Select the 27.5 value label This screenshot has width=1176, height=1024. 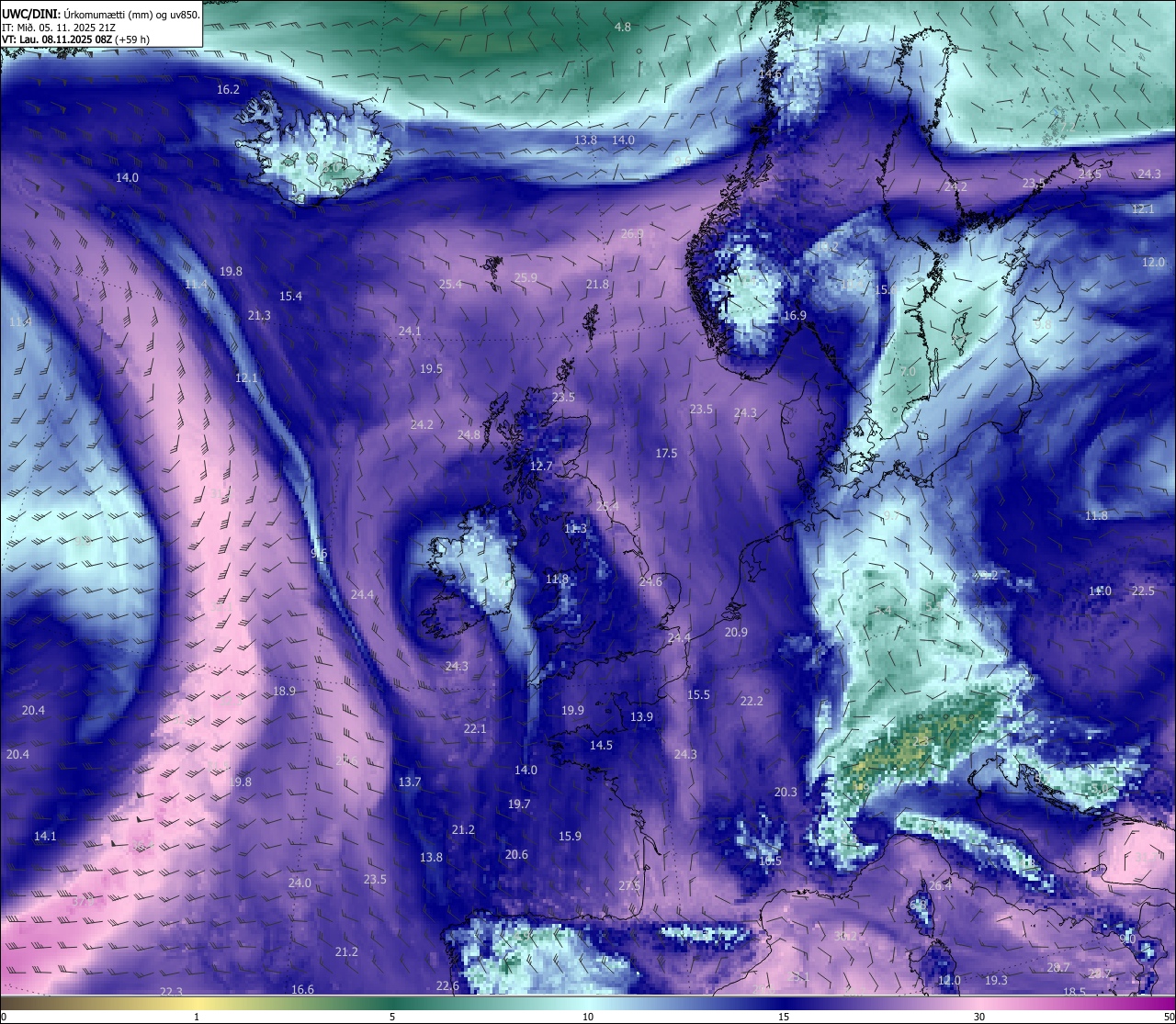[629, 886]
